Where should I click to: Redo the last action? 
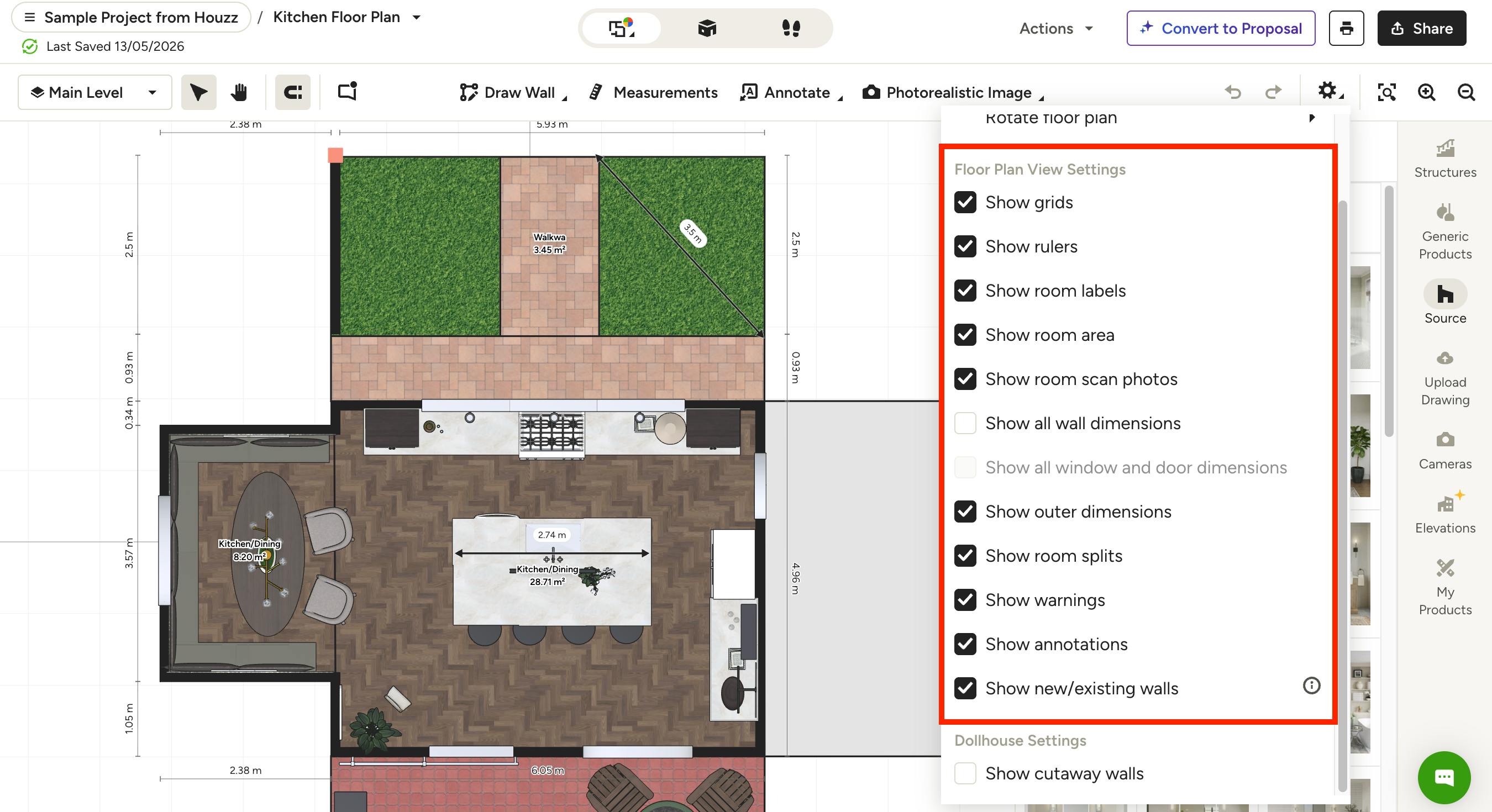1273,92
